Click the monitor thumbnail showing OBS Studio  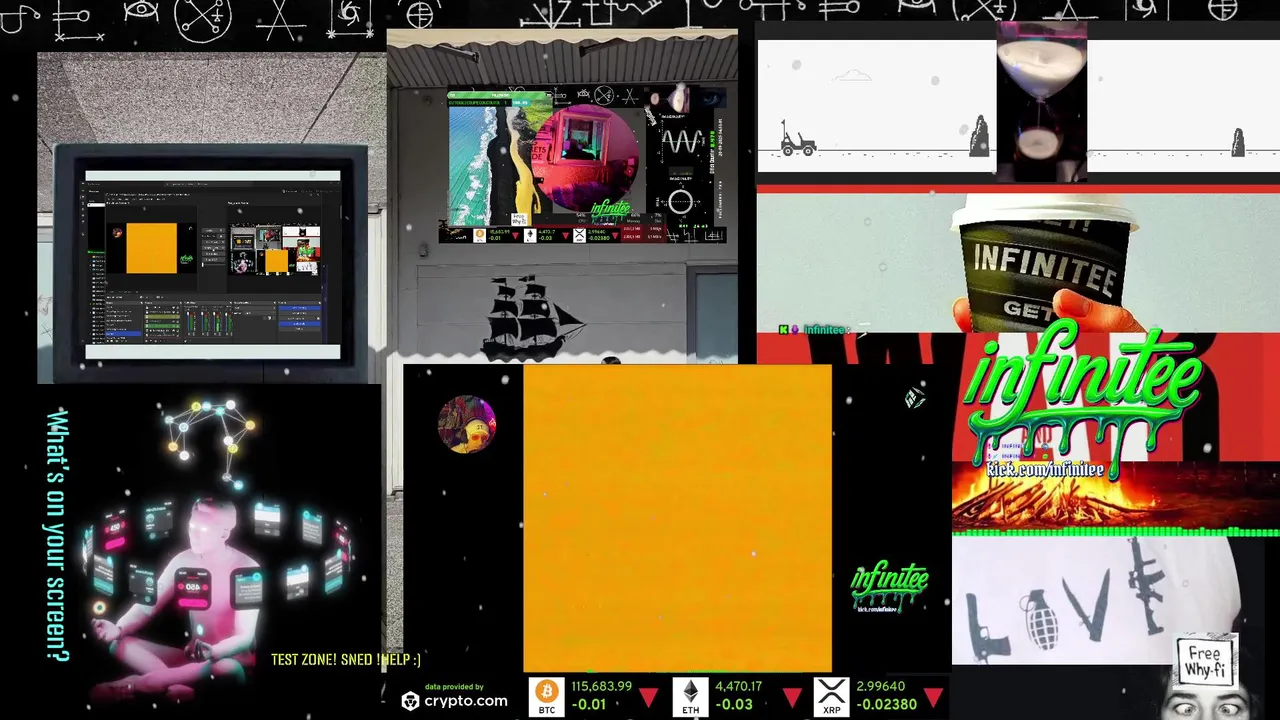212,264
